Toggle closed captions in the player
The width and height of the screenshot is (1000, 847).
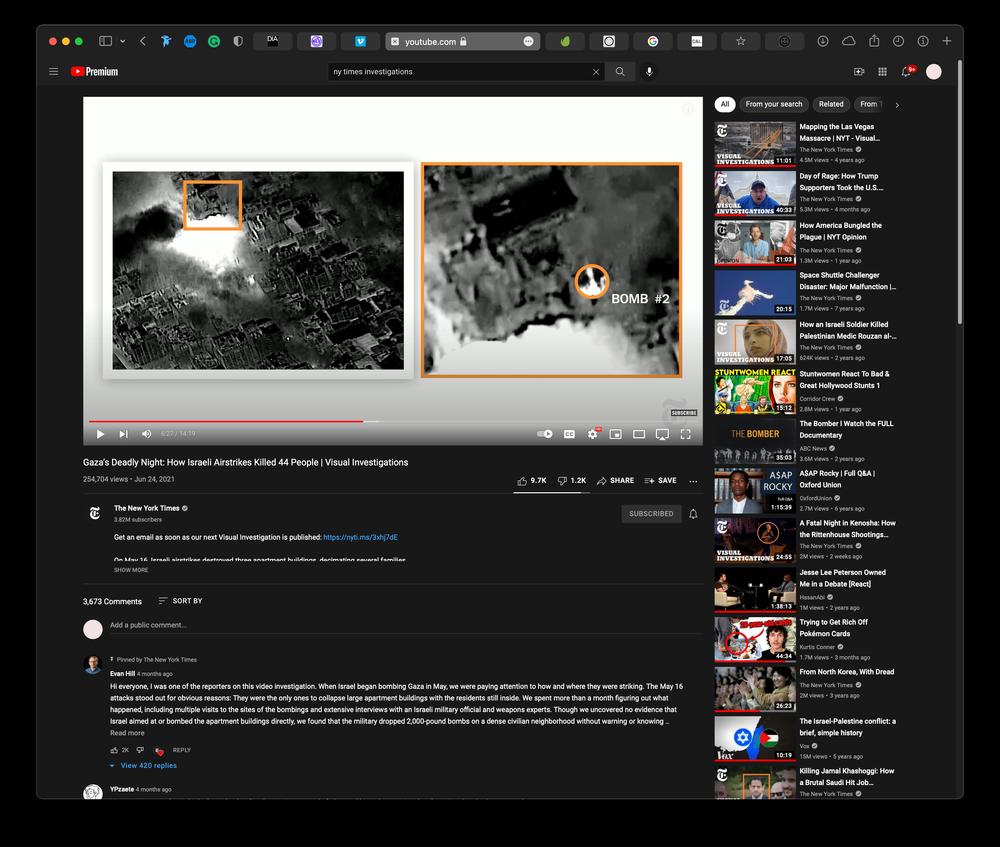click(x=570, y=434)
